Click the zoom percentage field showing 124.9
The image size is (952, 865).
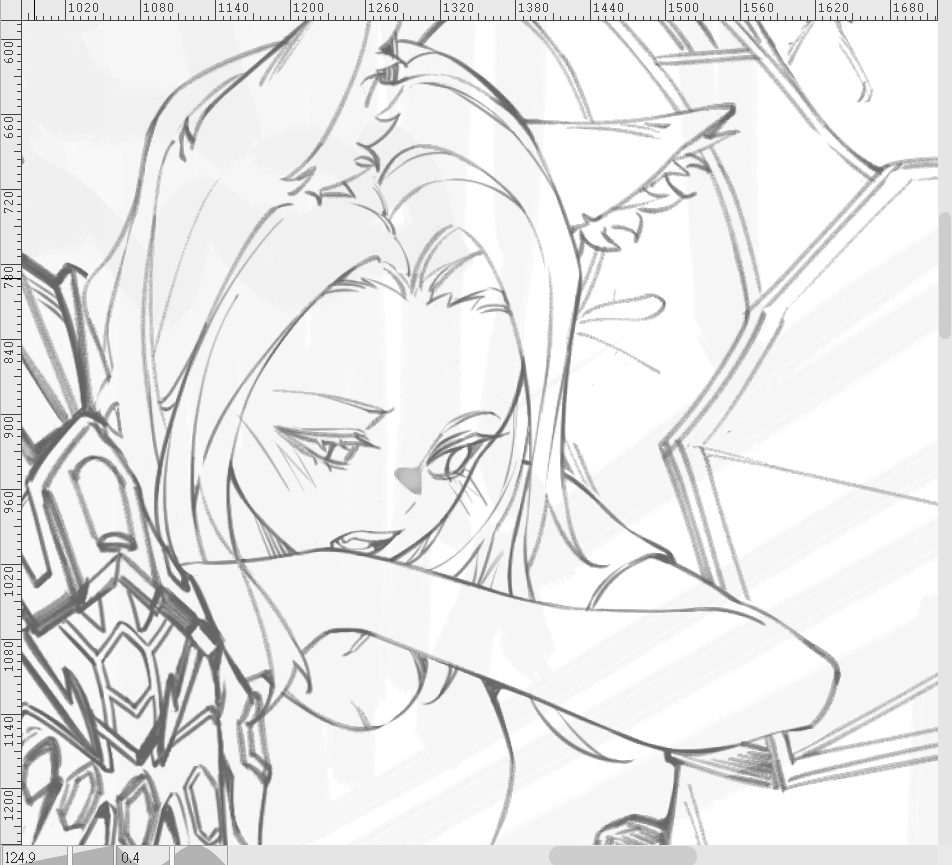pos(34,857)
